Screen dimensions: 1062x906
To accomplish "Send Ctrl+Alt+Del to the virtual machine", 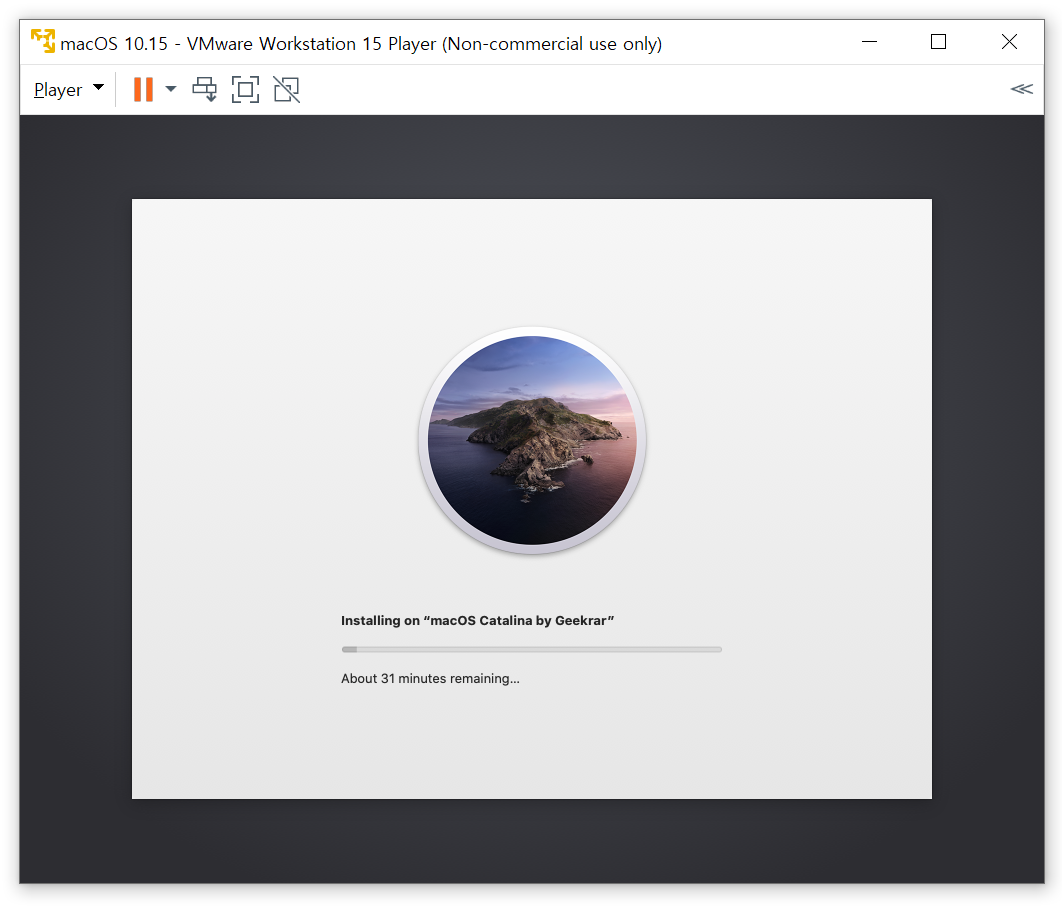I will click(x=204, y=90).
